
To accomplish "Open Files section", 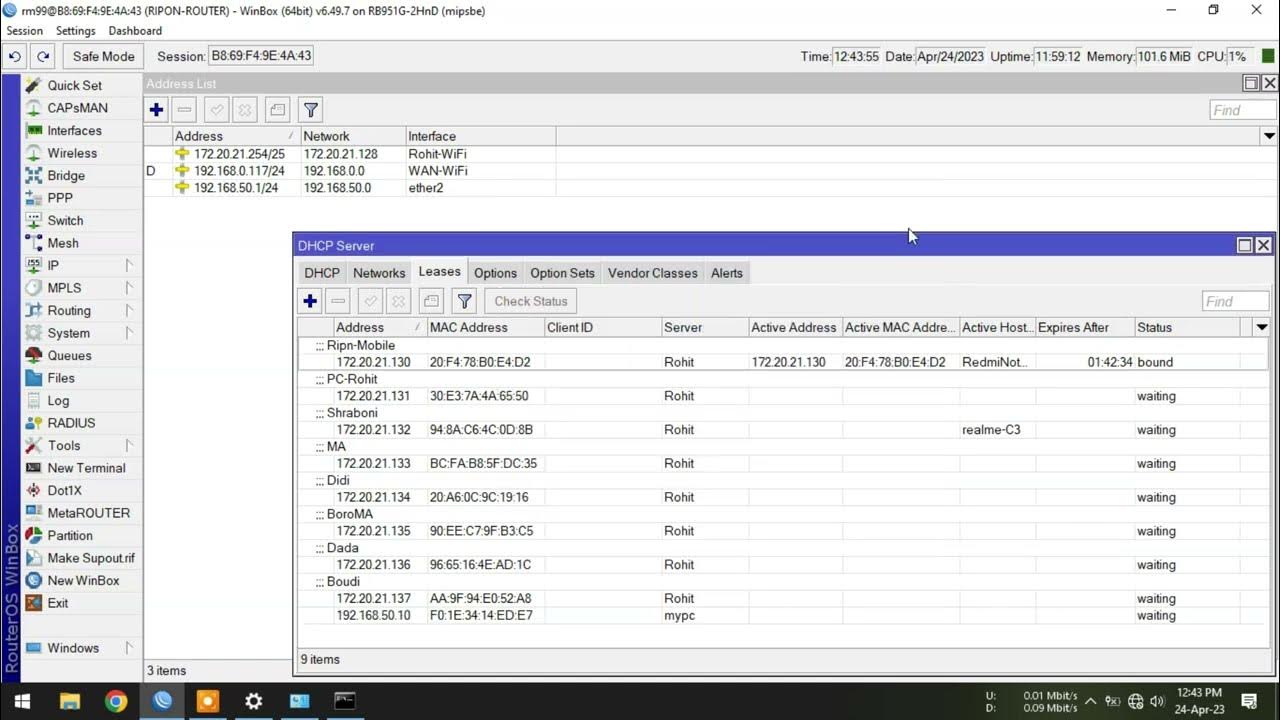I will 61,378.
